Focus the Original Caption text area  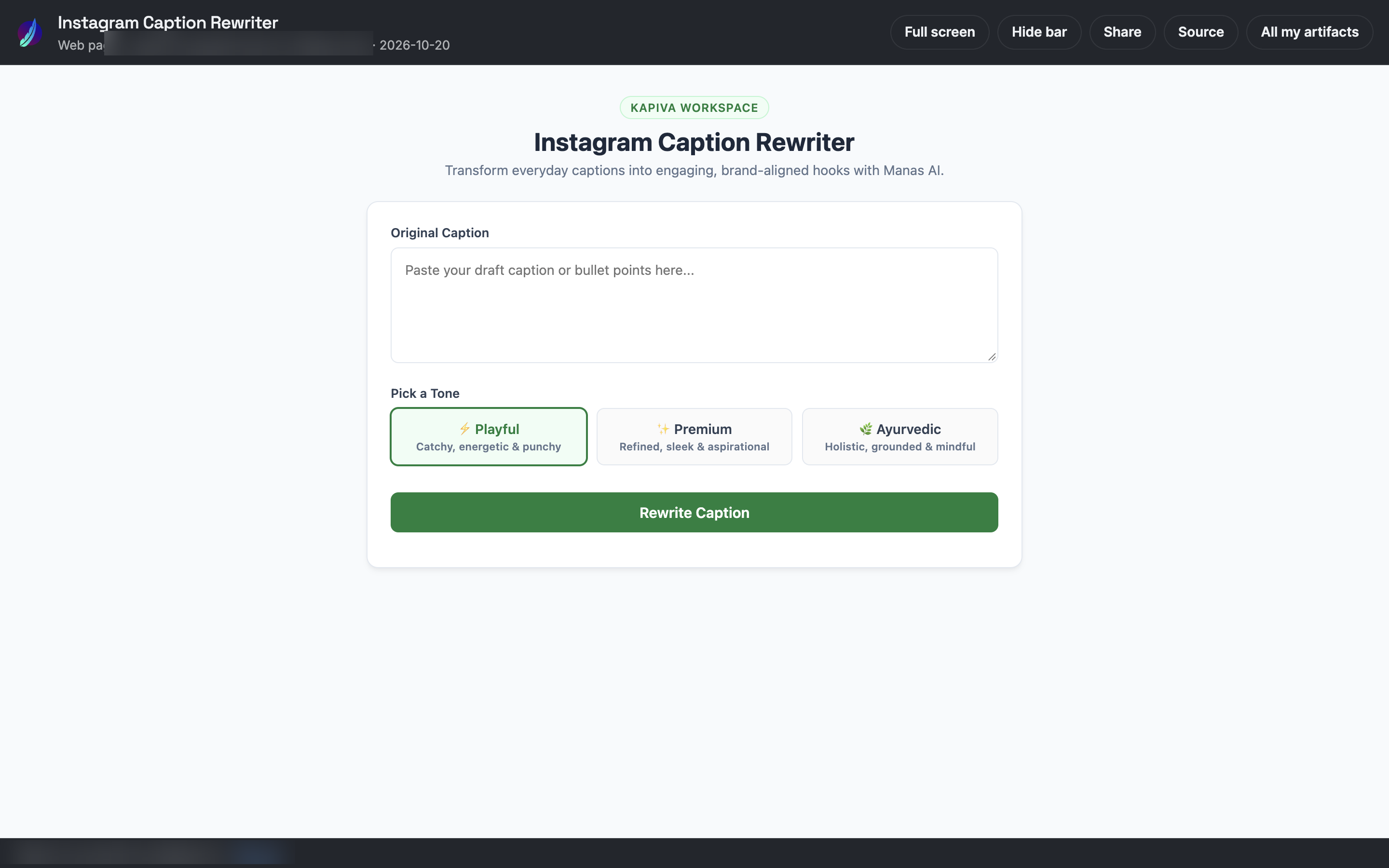[x=694, y=305]
